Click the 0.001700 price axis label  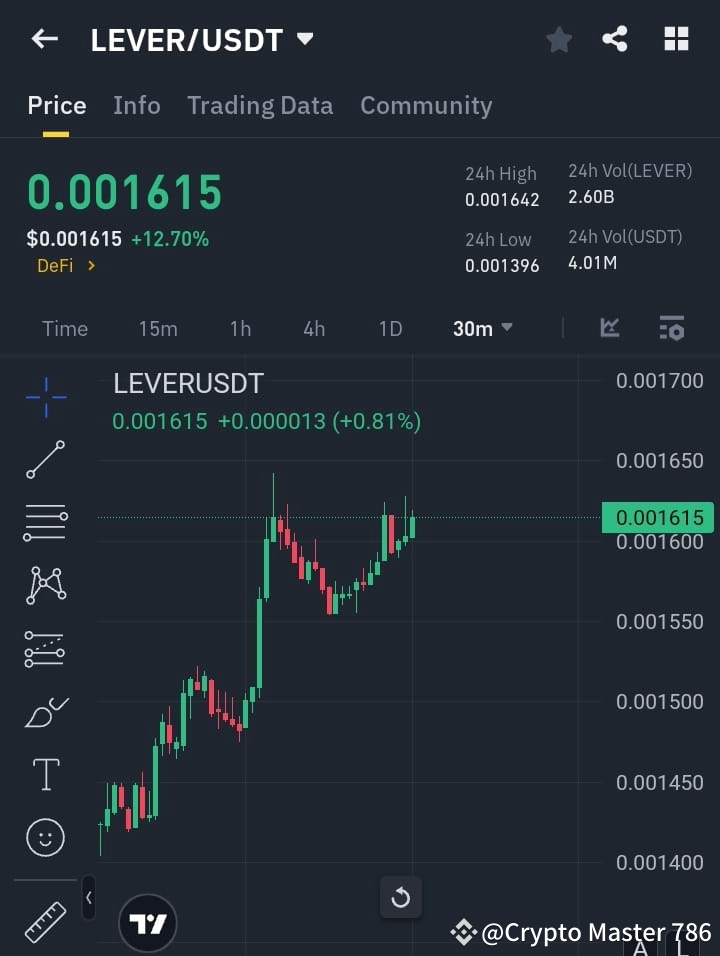pyautogui.click(x=660, y=381)
